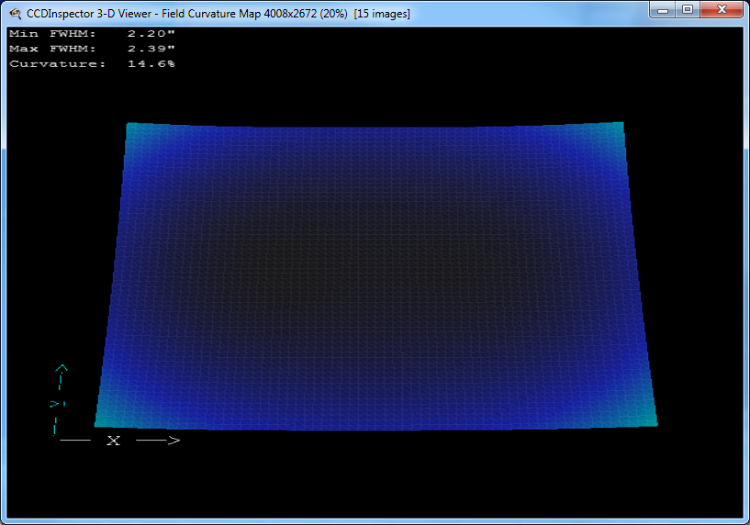Image resolution: width=750 pixels, height=525 pixels.
Task: Click the X axis label
Action: [x=113, y=440]
